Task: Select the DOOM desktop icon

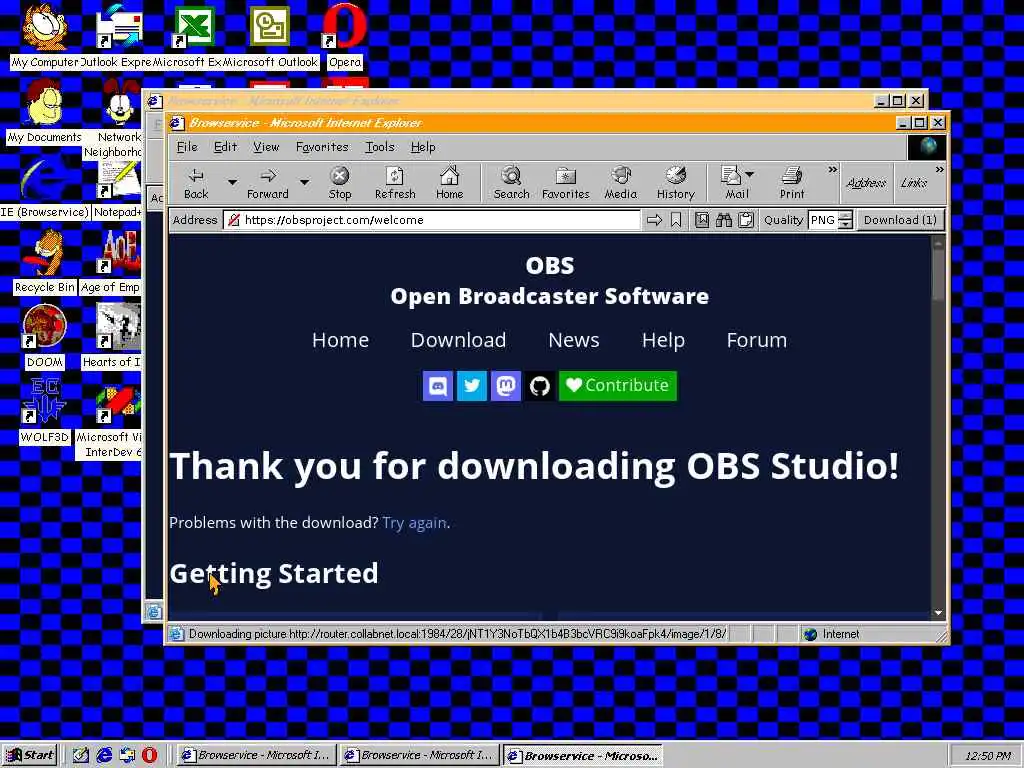Action: 44,336
